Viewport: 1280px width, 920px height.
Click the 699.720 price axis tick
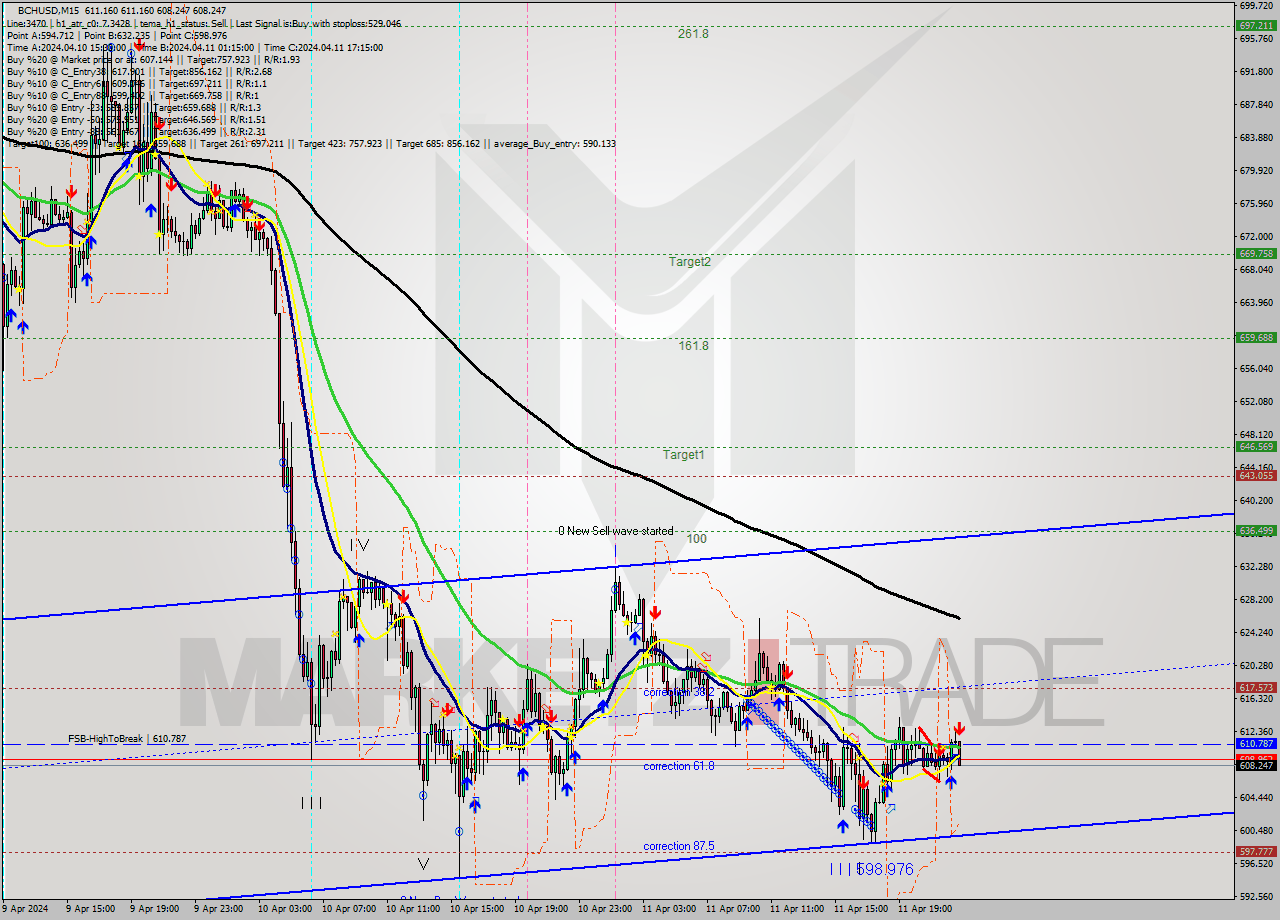[1256, 6]
